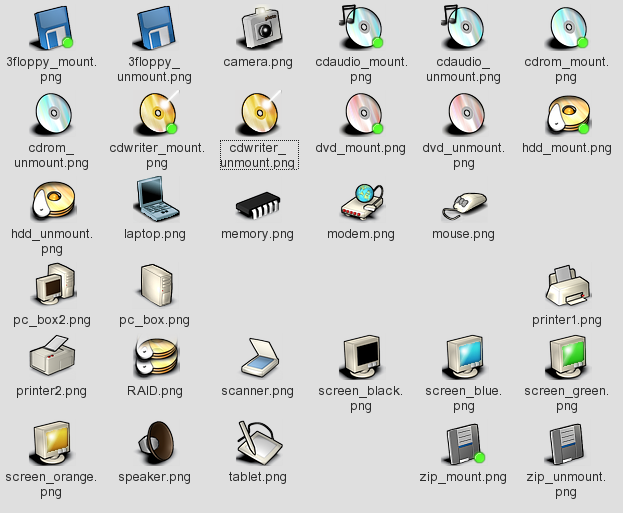Select the pc_box.png tower icon
This screenshot has width=623, height=513.
click(155, 285)
